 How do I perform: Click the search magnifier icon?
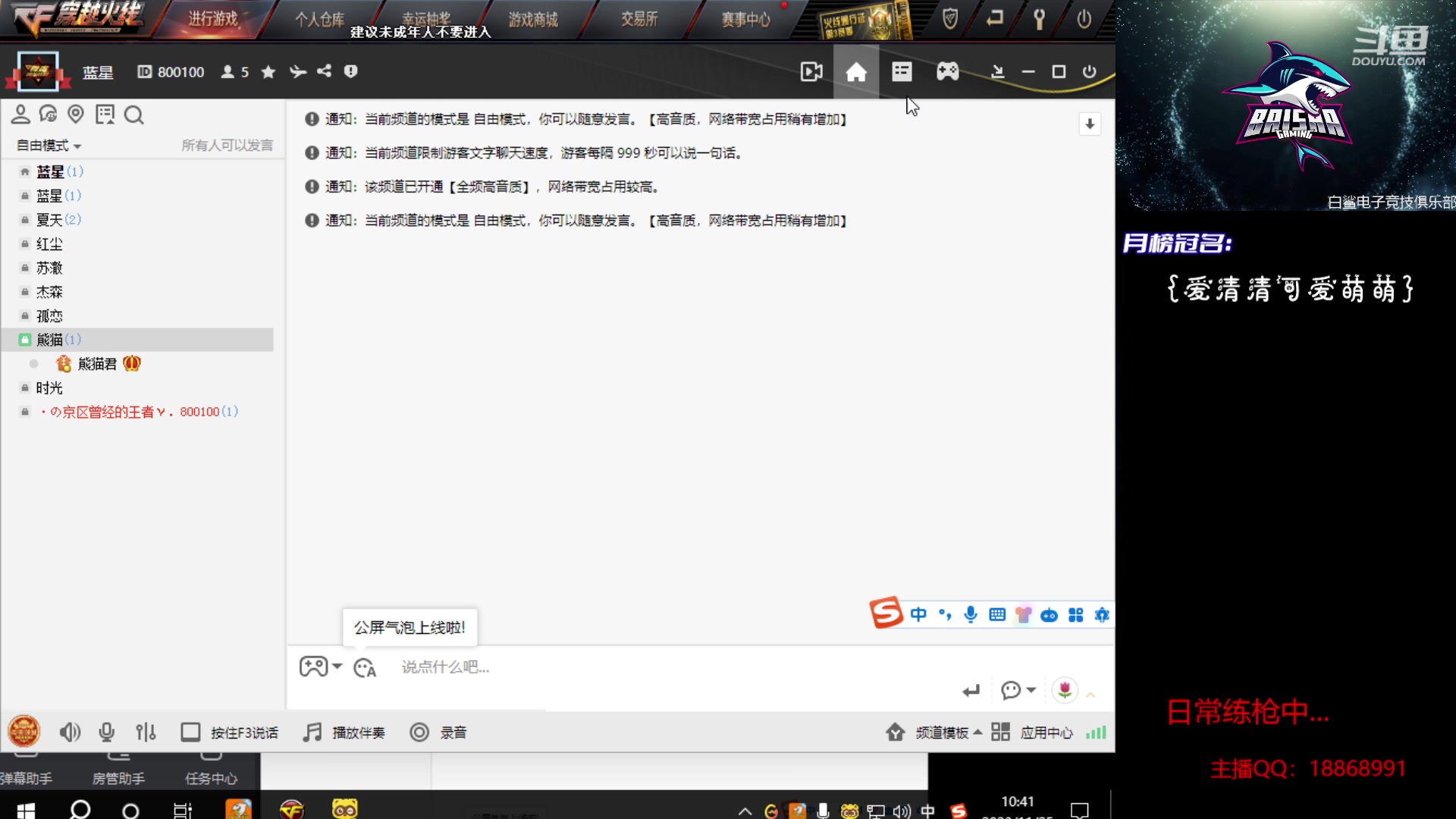coord(133,115)
